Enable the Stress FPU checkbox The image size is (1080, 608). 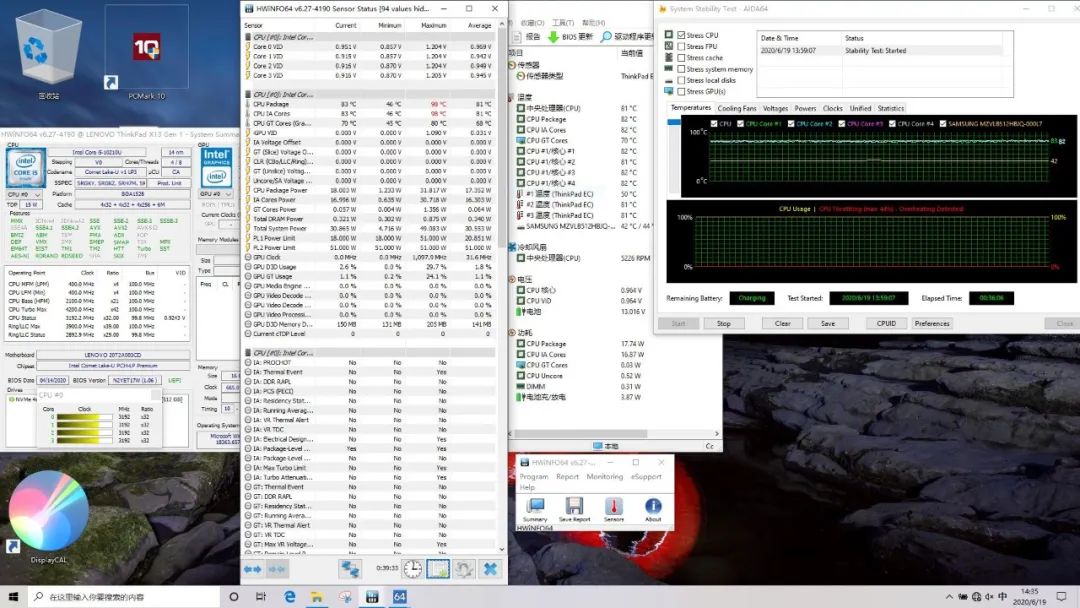click(681, 47)
